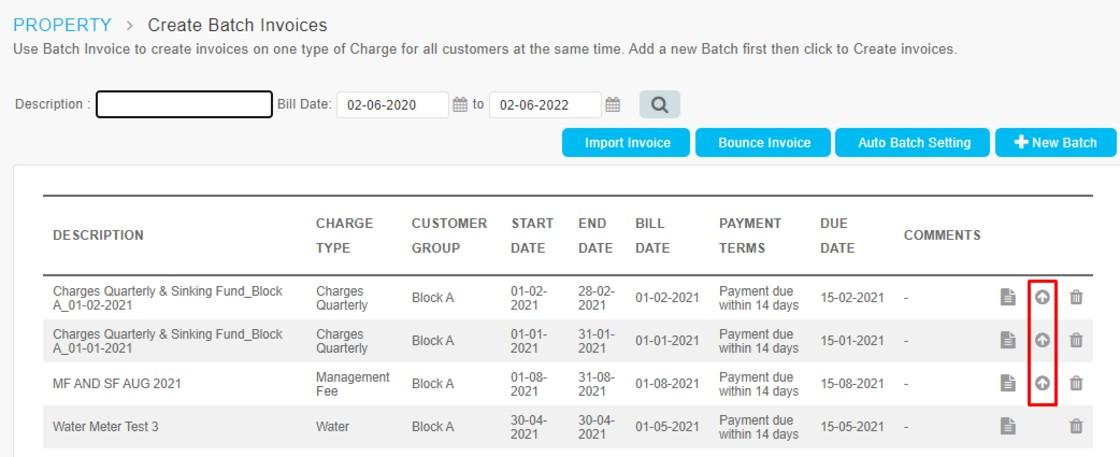Viewport: 1120px width, 457px height.
Task: Open Auto Batch Setting
Action: (x=912, y=143)
